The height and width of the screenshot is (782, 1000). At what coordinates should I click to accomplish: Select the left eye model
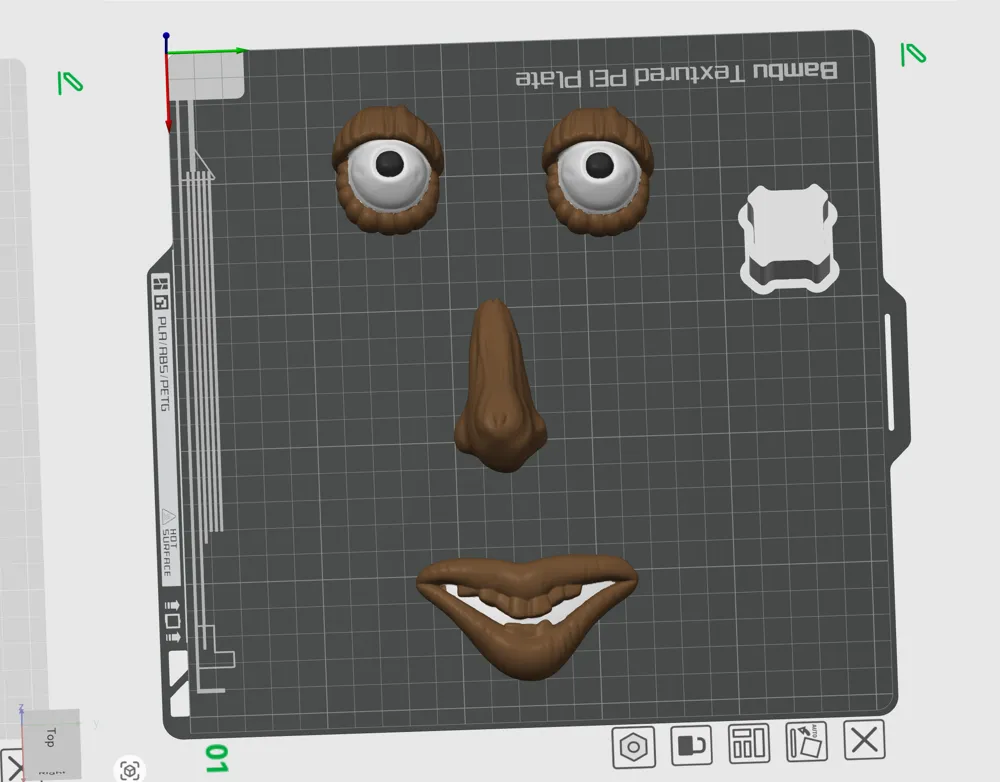[x=388, y=170]
